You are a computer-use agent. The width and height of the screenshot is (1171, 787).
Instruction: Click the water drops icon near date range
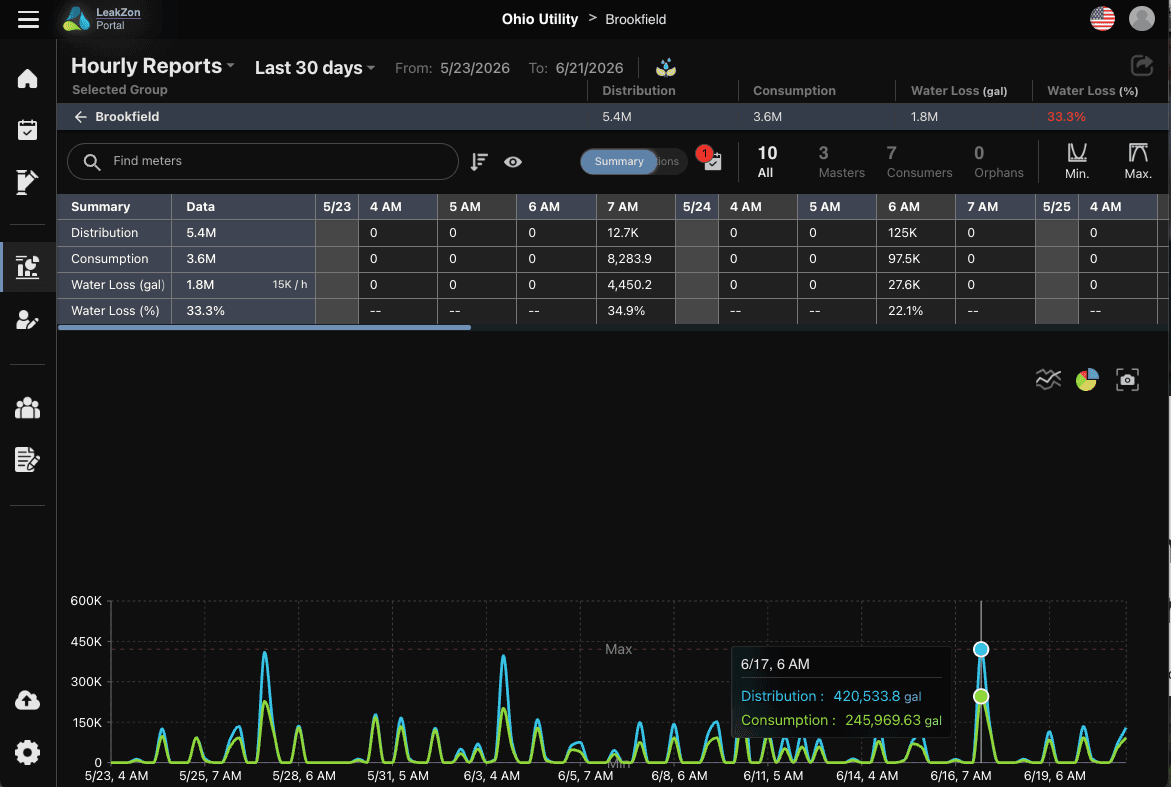tap(665, 68)
